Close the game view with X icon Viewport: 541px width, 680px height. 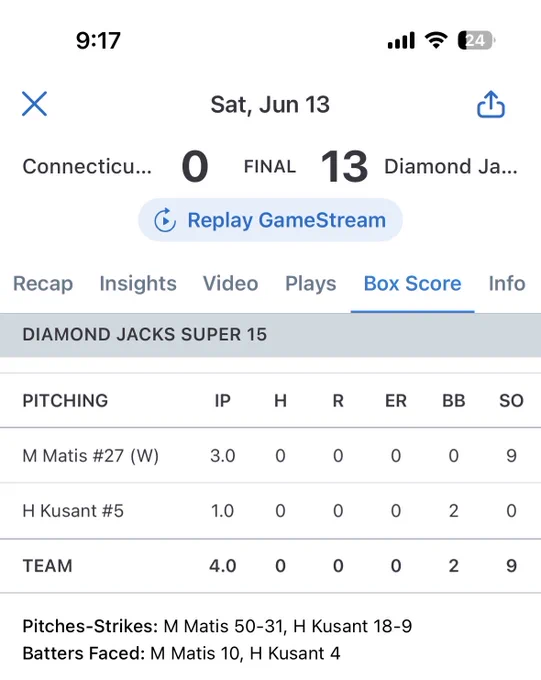click(34, 104)
